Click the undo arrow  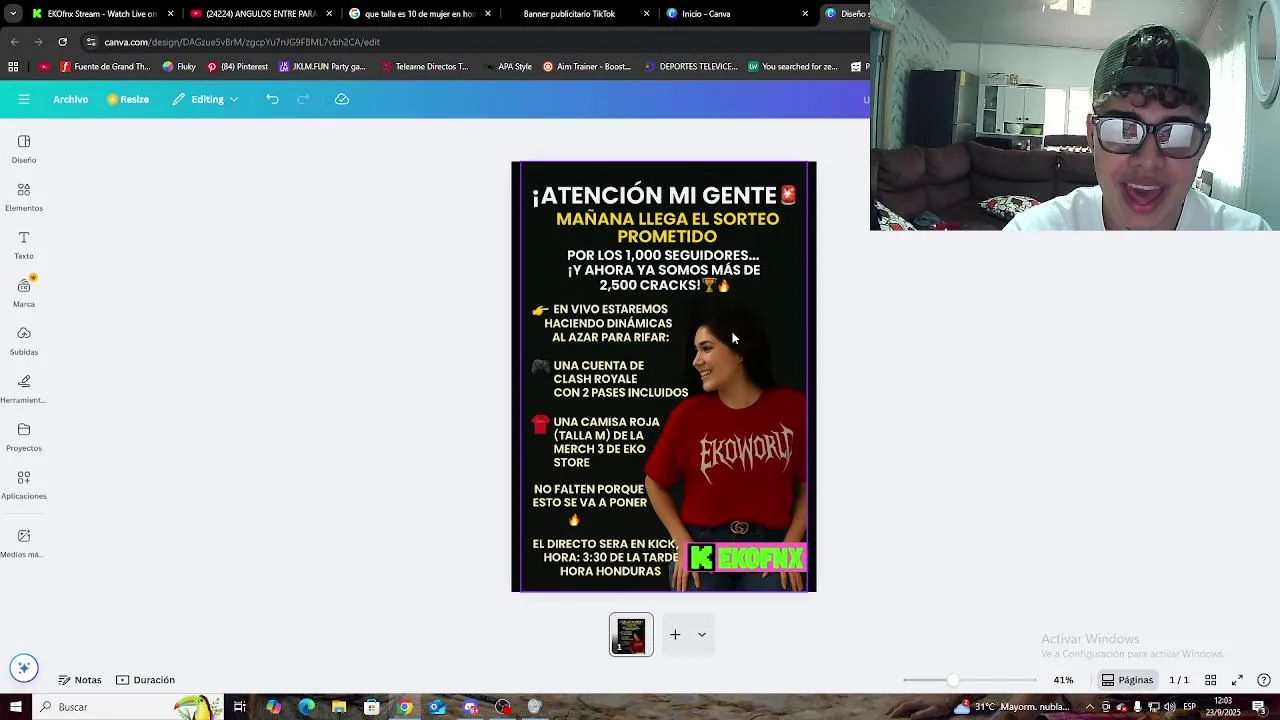coord(272,99)
